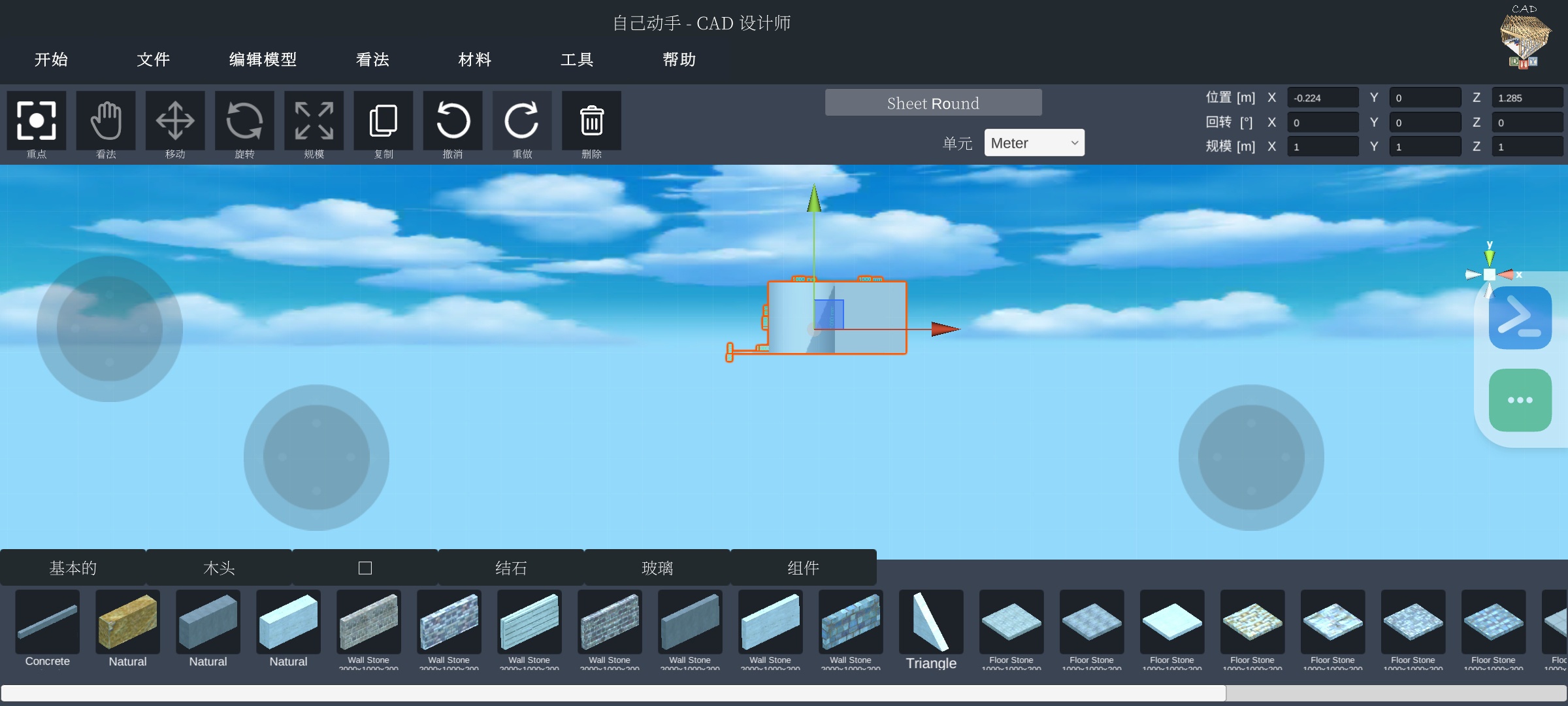Click the 重点 focus tool icon
This screenshot has width=1568, height=706.
pos(37,121)
